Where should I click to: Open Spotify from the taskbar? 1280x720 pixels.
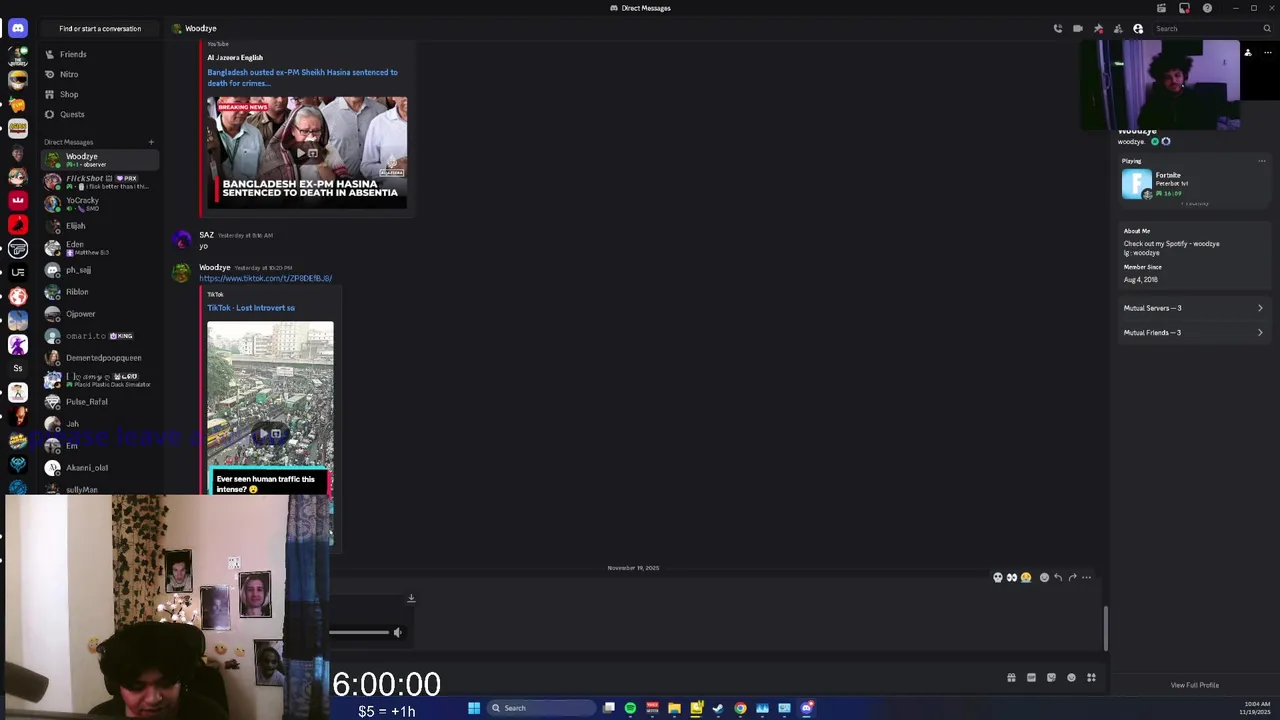[x=630, y=708]
